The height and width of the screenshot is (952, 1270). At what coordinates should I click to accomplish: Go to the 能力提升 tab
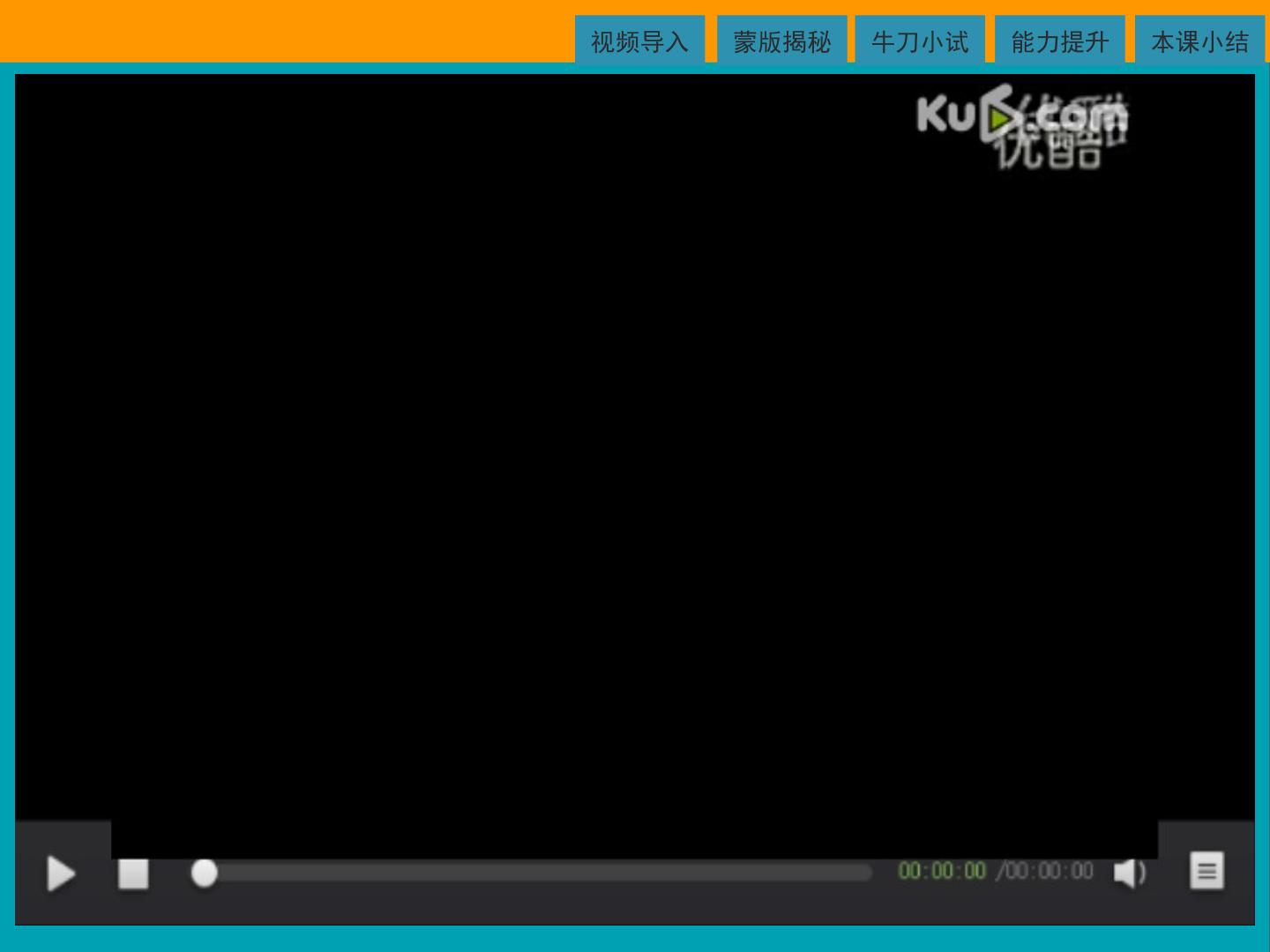click(x=1059, y=40)
